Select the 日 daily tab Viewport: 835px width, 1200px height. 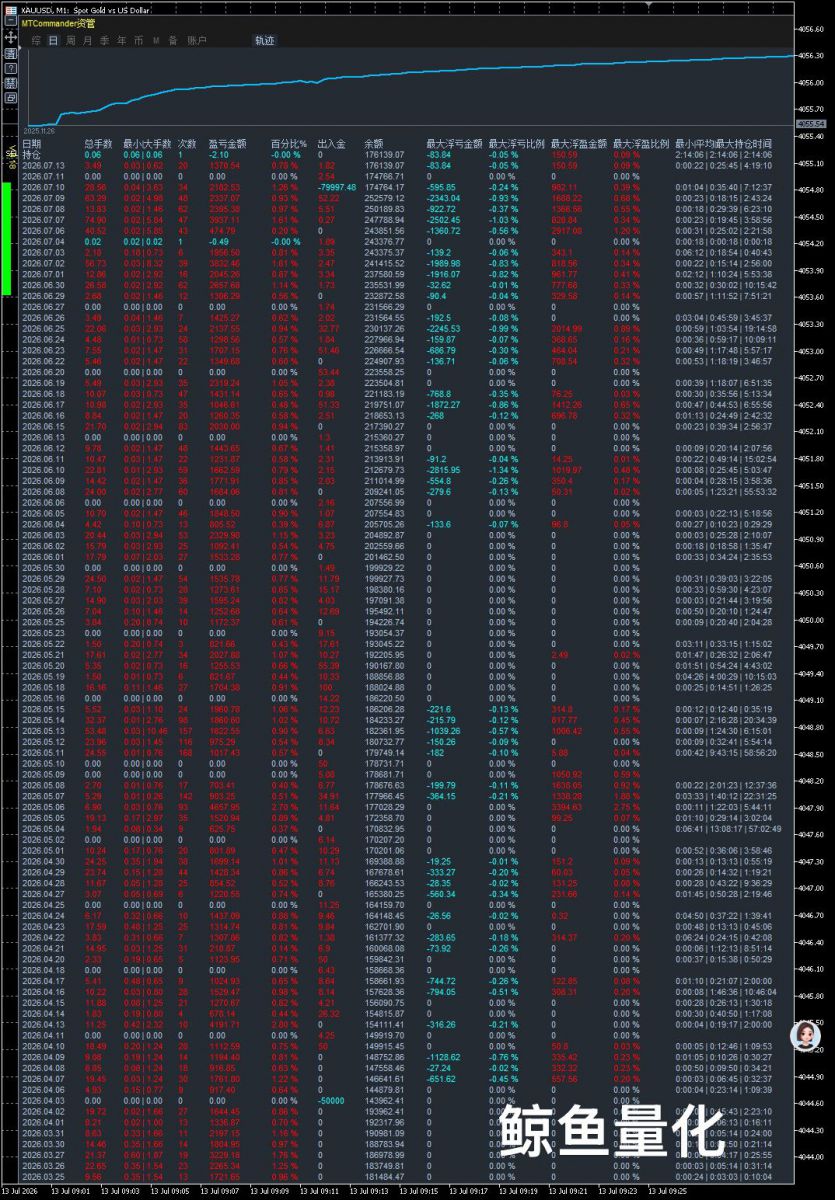click(x=53, y=41)
